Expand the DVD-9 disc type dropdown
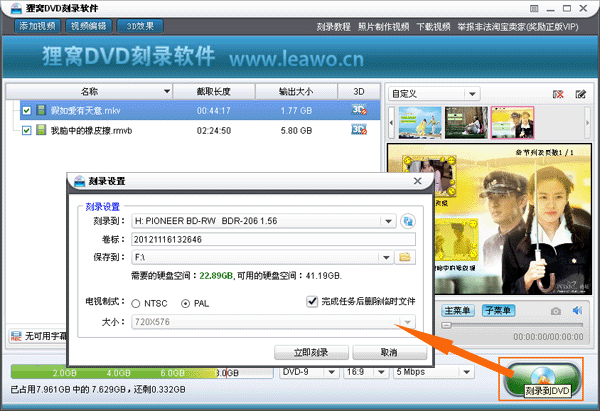Viewport: 600px width, 411px height. point(331,372)
